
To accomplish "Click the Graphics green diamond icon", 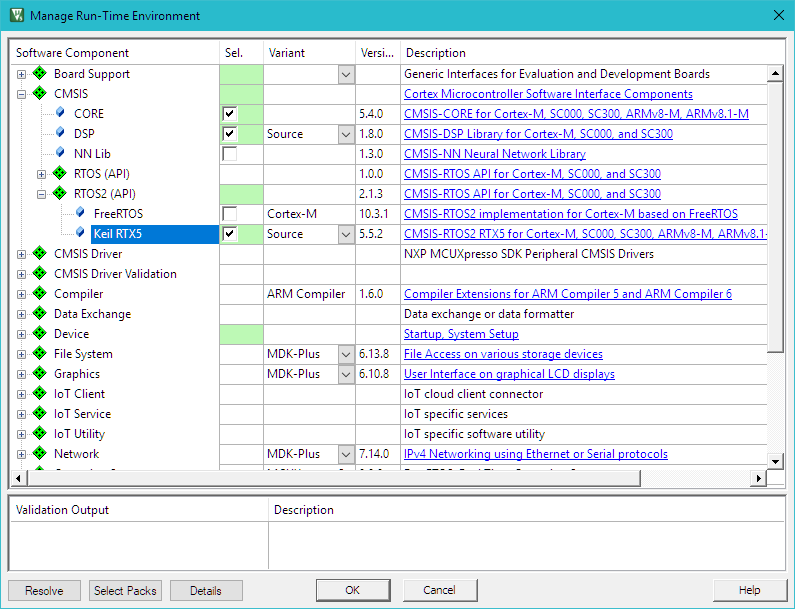I will tap(40, 374).
